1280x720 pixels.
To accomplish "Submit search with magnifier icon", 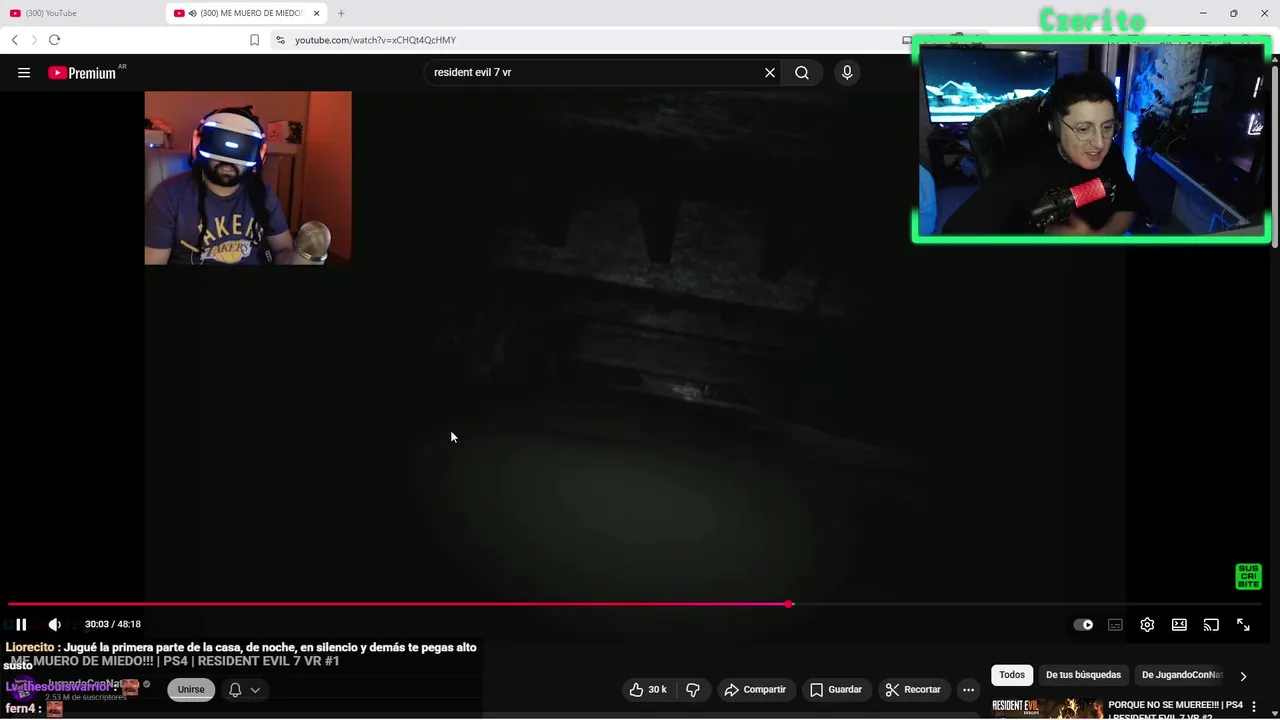I will [x=802, y=72].
